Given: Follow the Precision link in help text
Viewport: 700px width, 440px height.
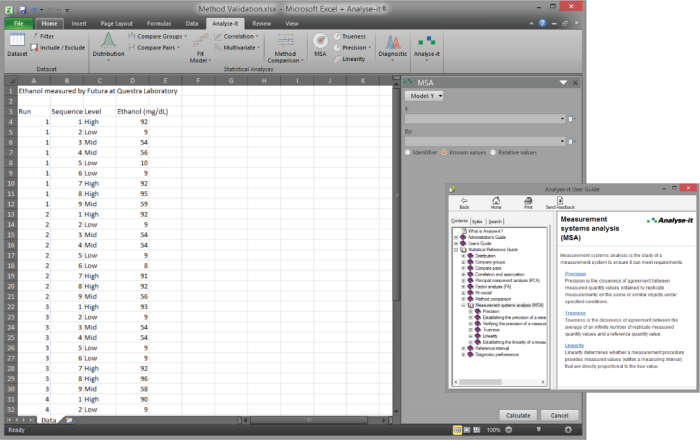Looking at the screenshot, I should (x=575, y=274).
